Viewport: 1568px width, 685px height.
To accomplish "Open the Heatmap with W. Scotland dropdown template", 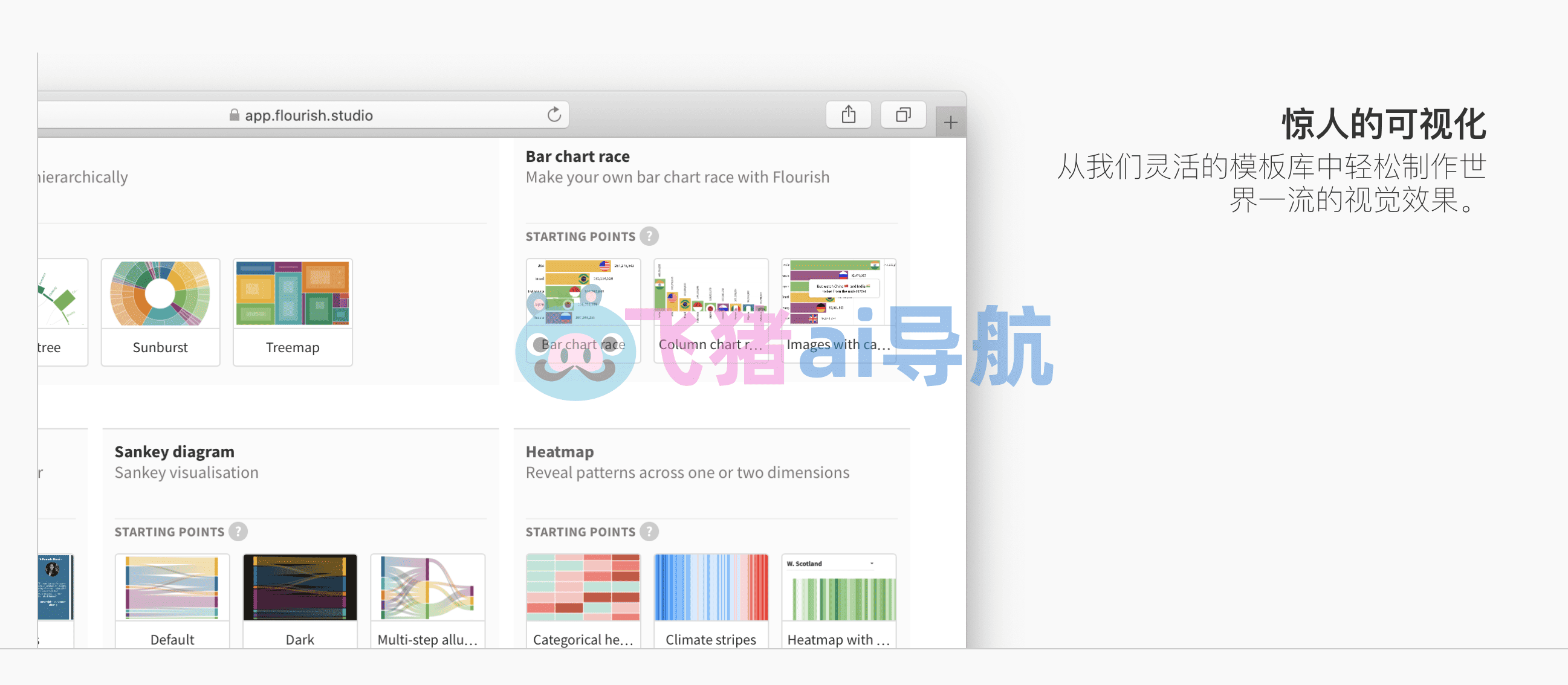I will tap(839, 600).
